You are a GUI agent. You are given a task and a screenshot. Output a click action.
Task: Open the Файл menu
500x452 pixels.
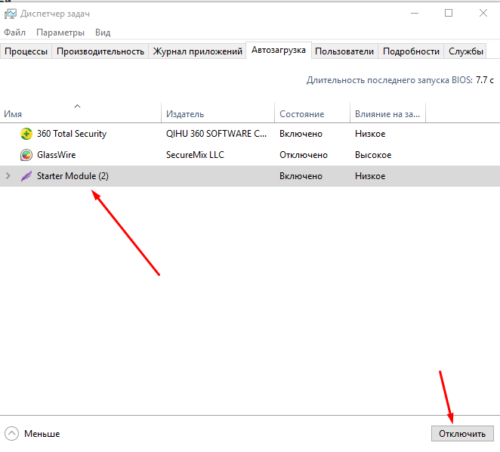pos(15,33)
